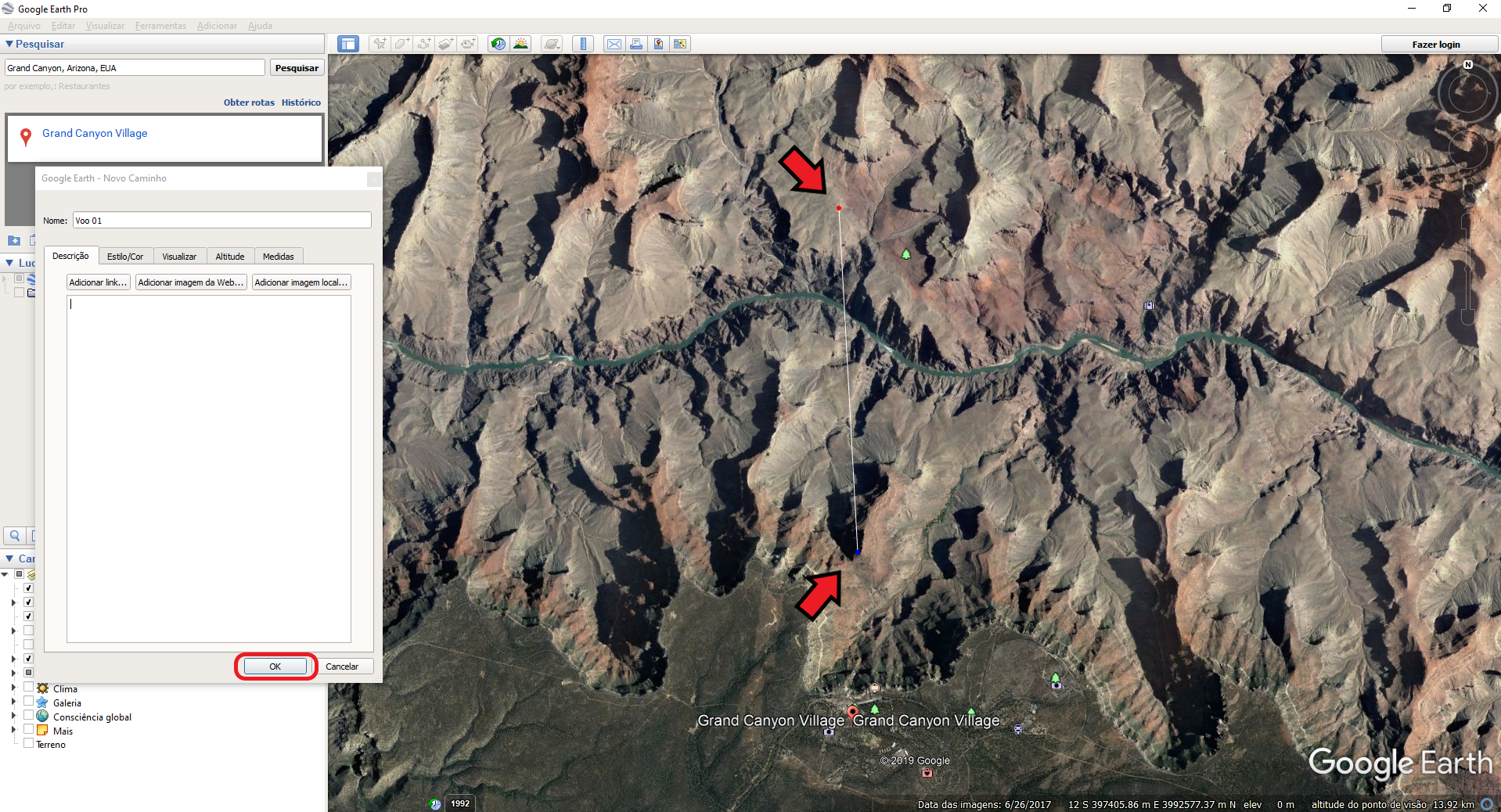This screenshot has width=1501, height=812.
Task: Click OK in Novo Caminho dialog
Action: point(275,666)
